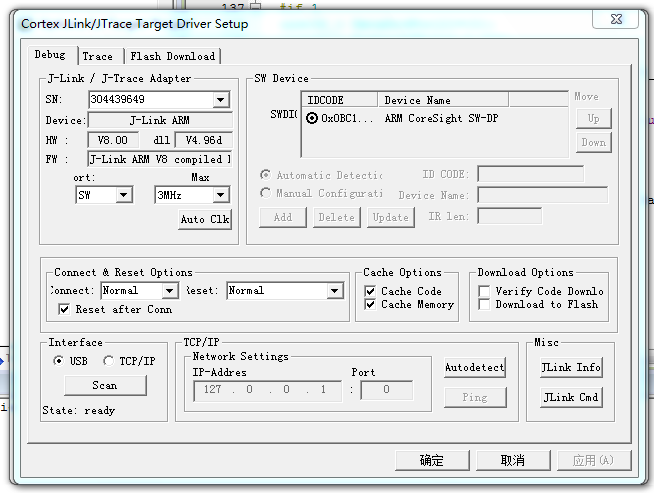Click ARM CoreSight SW-DP device name
Image resolution: width=654 pixels, height=493 pixels.
click(x=441, y=118)
